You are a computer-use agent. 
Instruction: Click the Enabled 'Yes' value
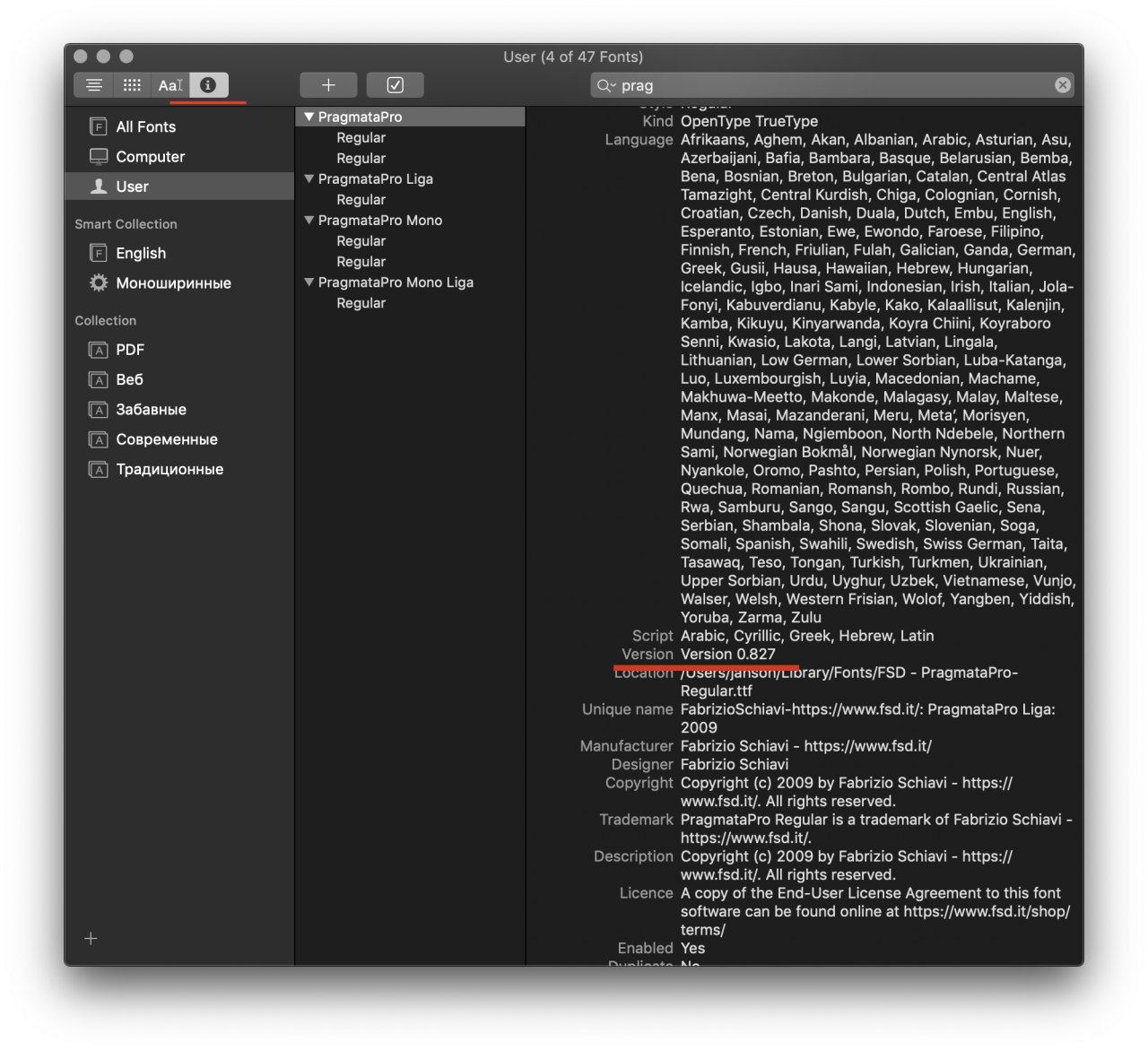pyautogui.click(x=692, y=948)
